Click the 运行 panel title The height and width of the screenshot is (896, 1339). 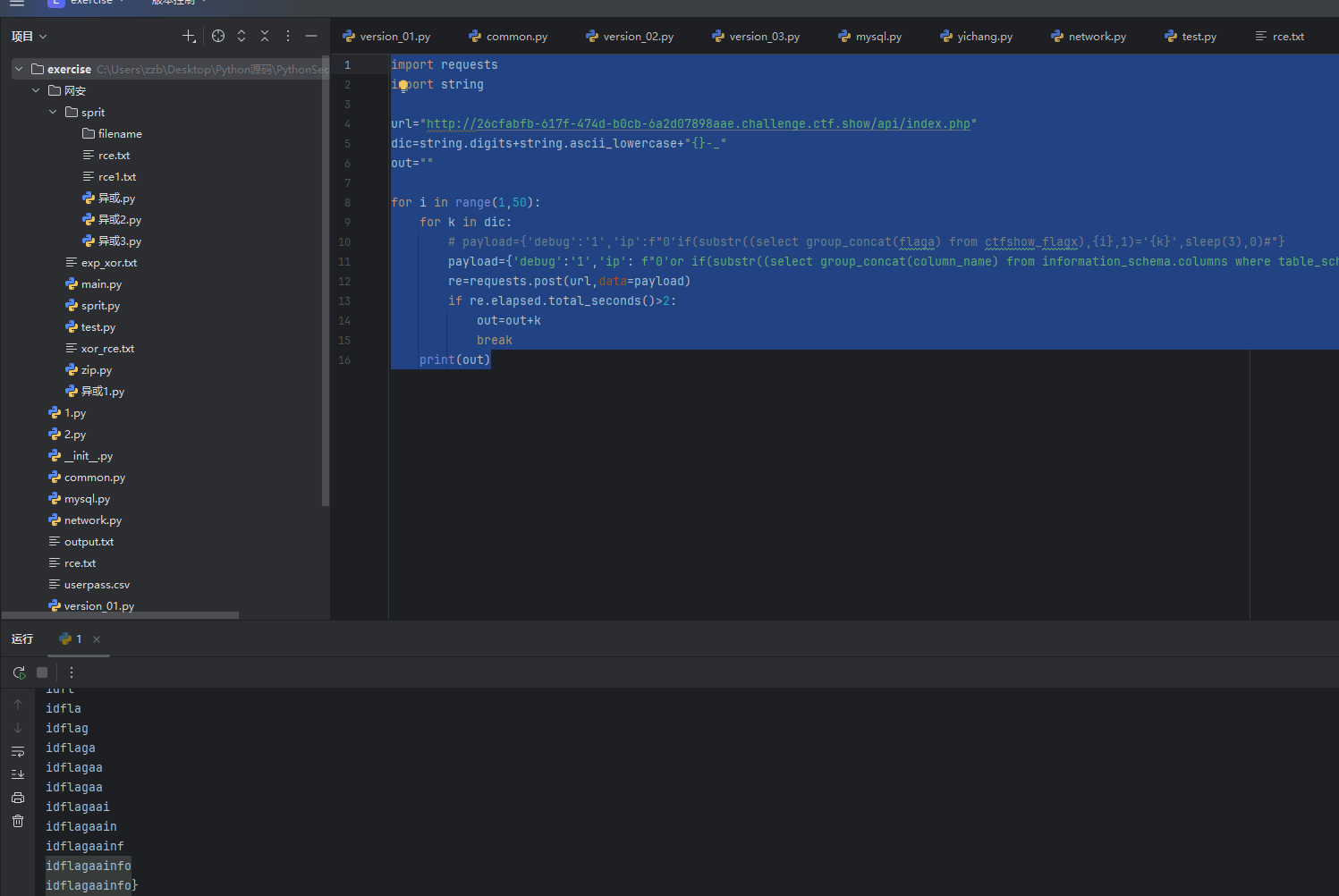click(x=22, y=638)
